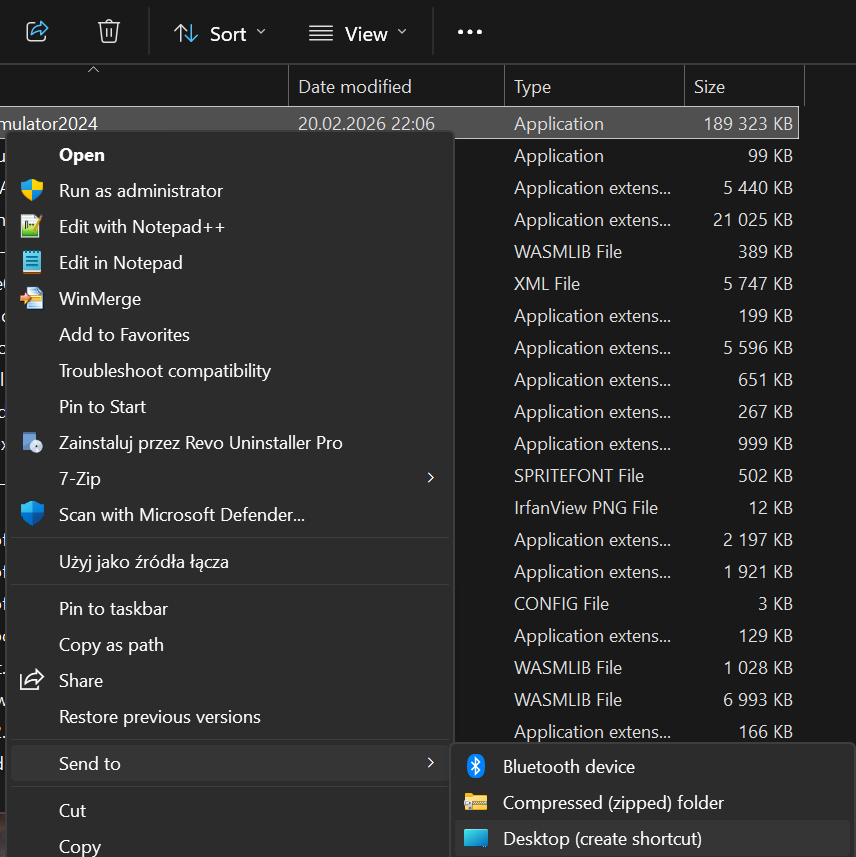Click the Bluetooth device icon
The image size is (856, 857).
tap(477, 767)
